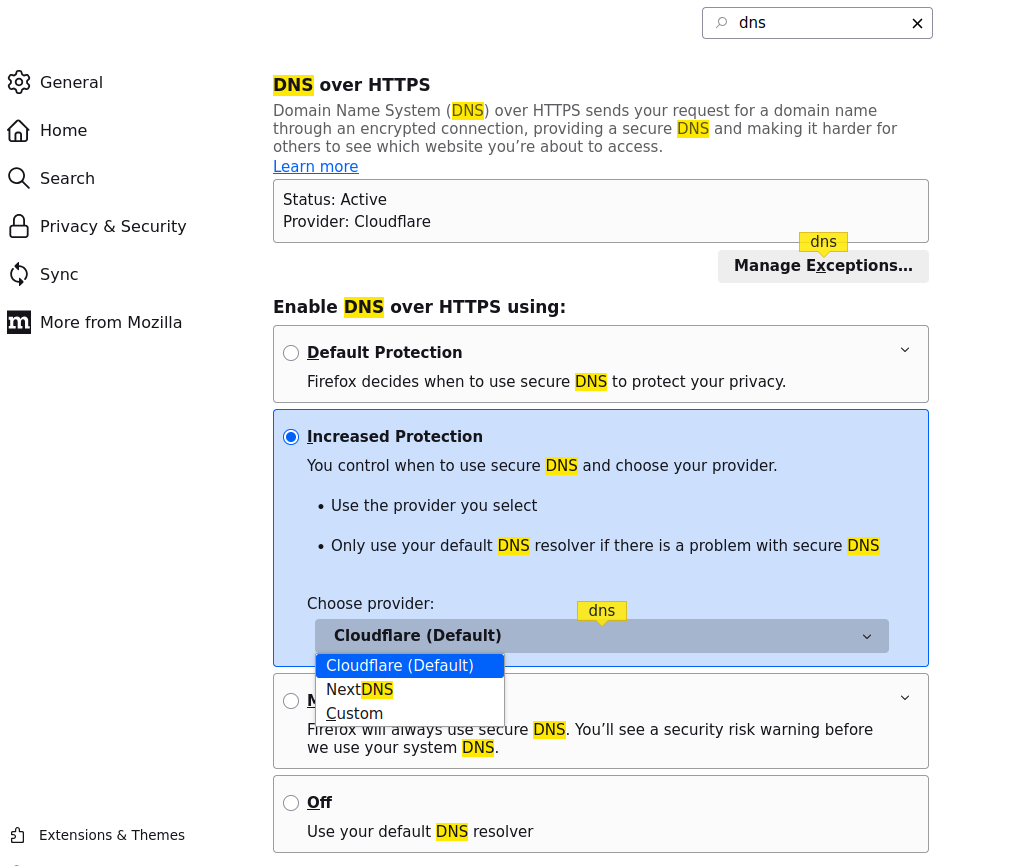Expand Max Protection details chevron
The width and height of the screenshot is (1033, 866).
coord(905,698)
